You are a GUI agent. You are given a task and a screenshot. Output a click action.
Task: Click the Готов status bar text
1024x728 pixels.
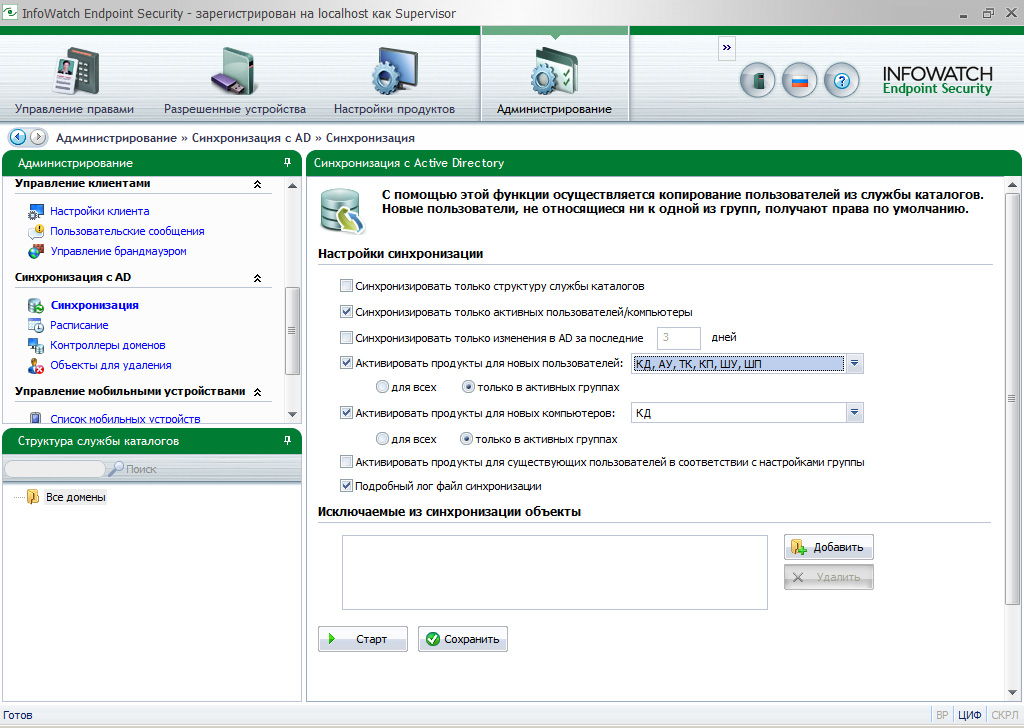click(x=18, y=715)
